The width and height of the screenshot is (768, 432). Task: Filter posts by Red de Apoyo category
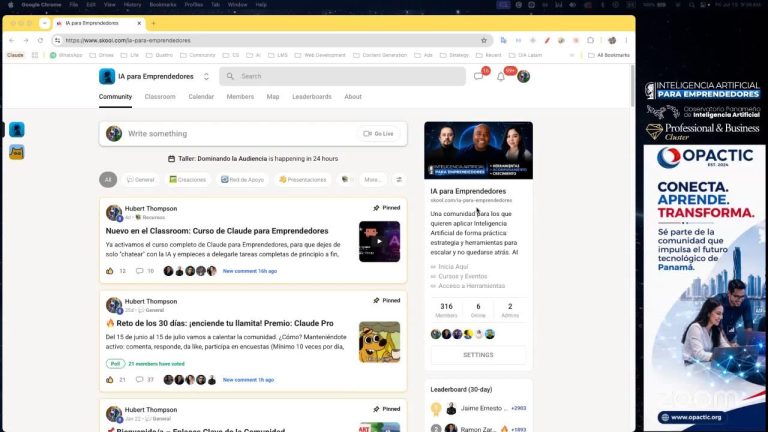point(242,180)
